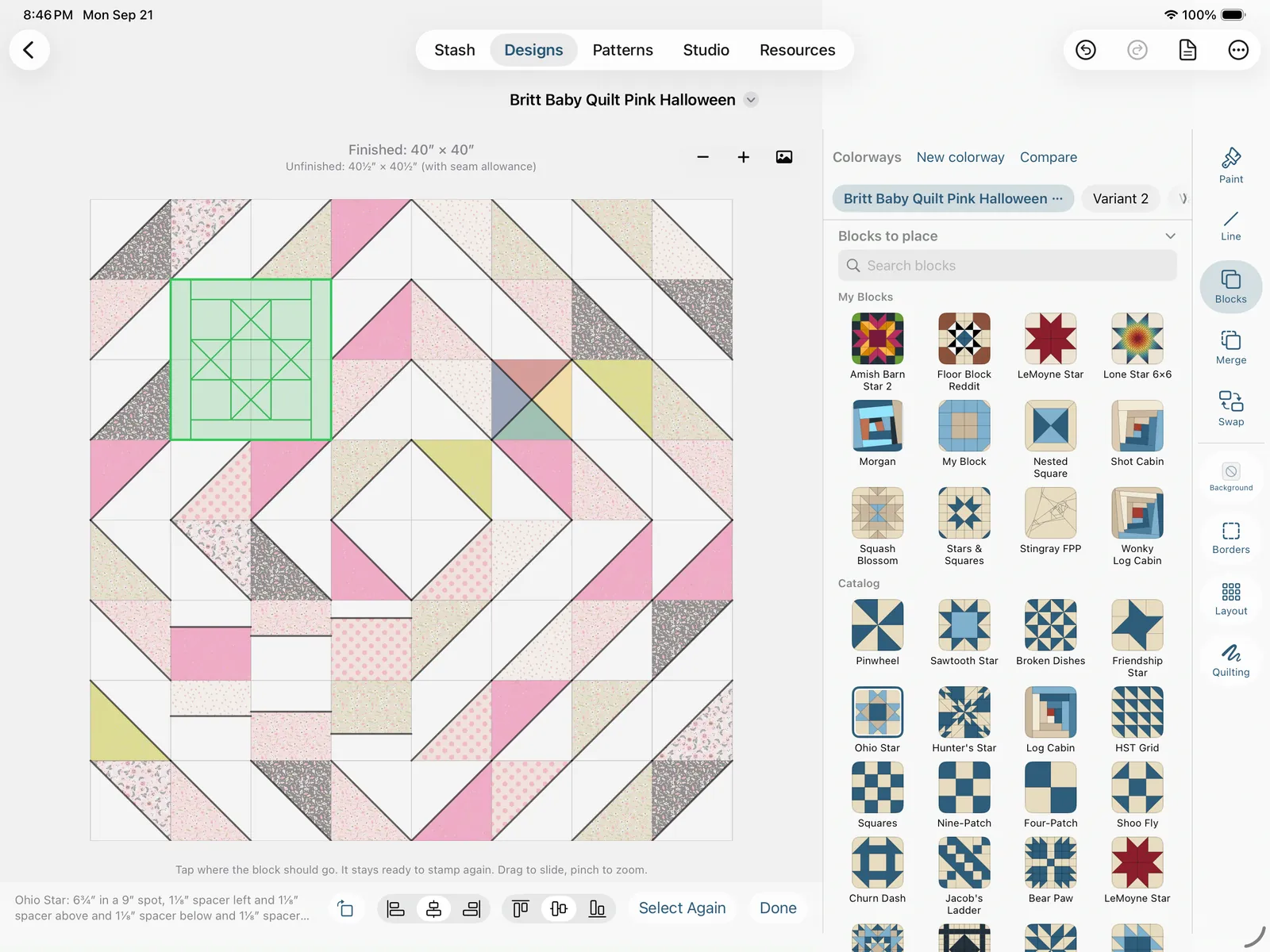Pick the LeMoyne Star block in My Blocks
The height and width of the screenshot is (952, 1270).
coord(1050,347)
